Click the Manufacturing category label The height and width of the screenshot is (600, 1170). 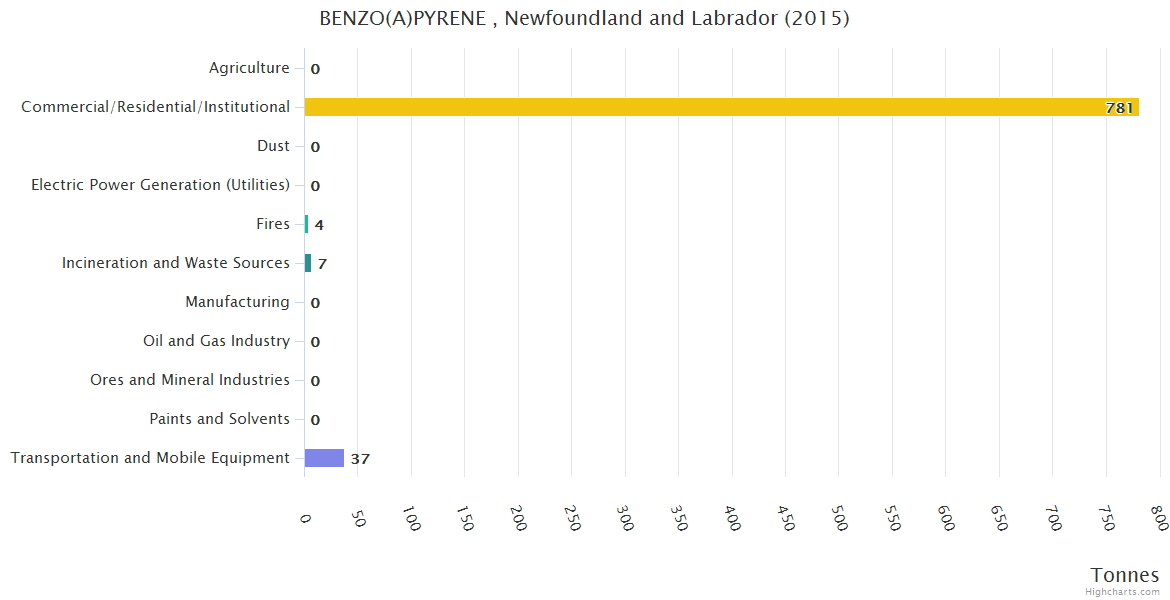tap(237, 302)
